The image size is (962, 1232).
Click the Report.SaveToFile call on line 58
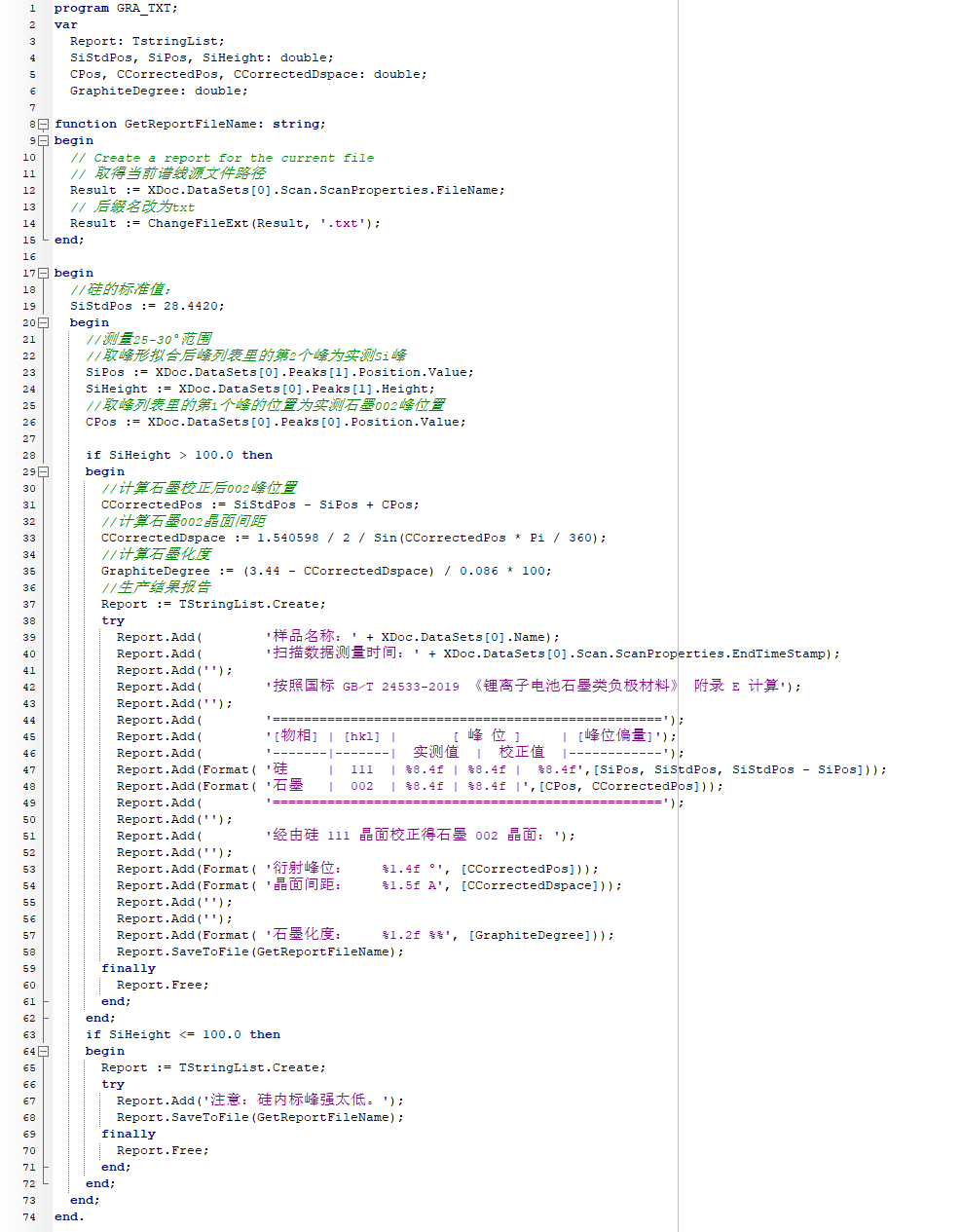258,951
